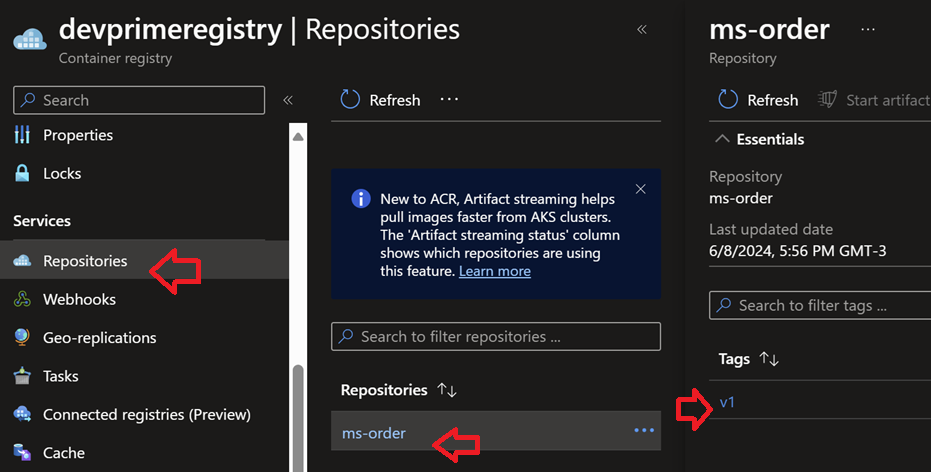This screenshot has height=472, width=931.
Task: Collapse the sidebar menu with double chevron
Action: (x=288, y=100)
